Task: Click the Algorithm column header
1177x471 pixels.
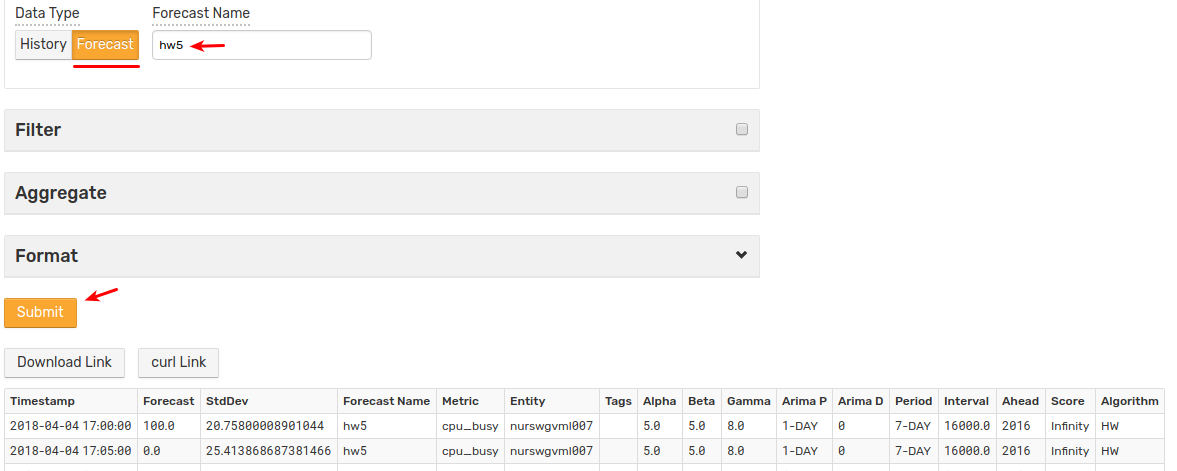Action: (1130, 401)
